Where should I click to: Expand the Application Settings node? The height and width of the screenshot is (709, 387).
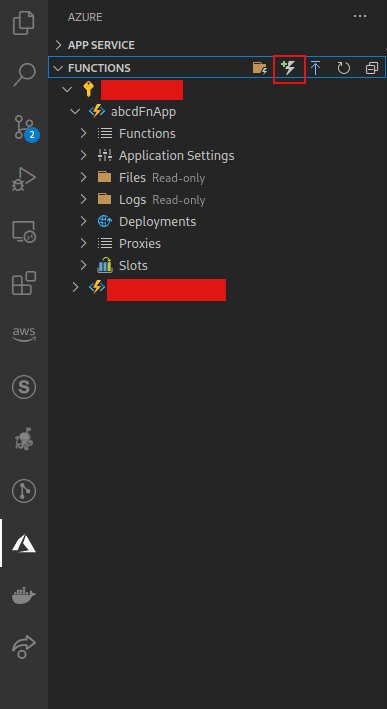pyautogui.click(x=83, y=156)
